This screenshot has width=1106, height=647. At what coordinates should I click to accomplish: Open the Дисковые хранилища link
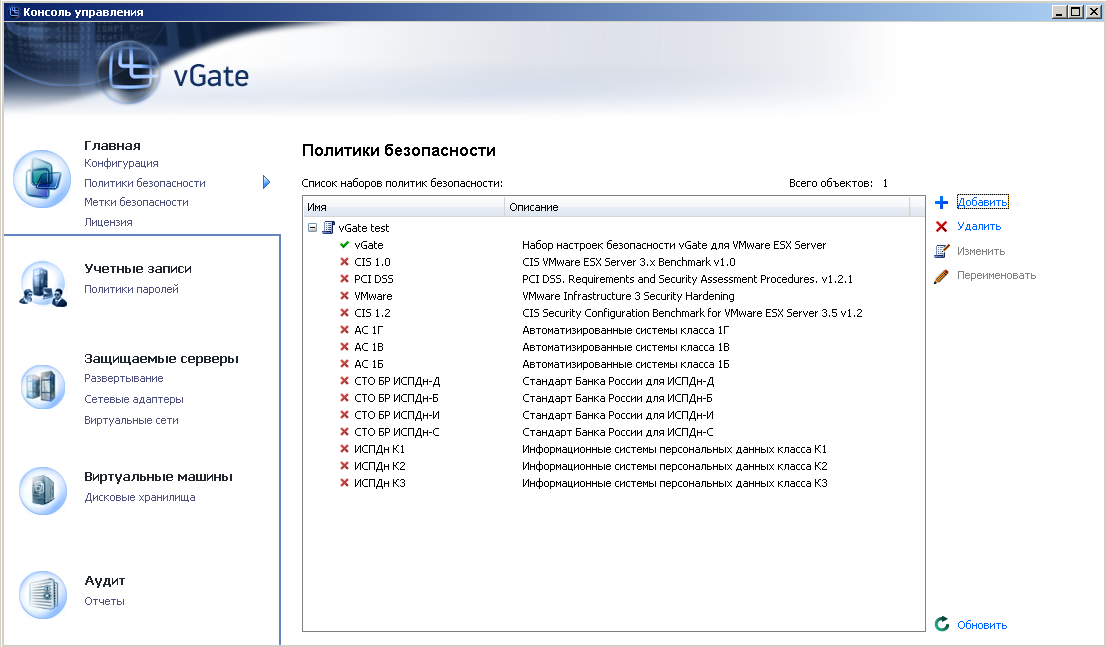coord(140,497)
